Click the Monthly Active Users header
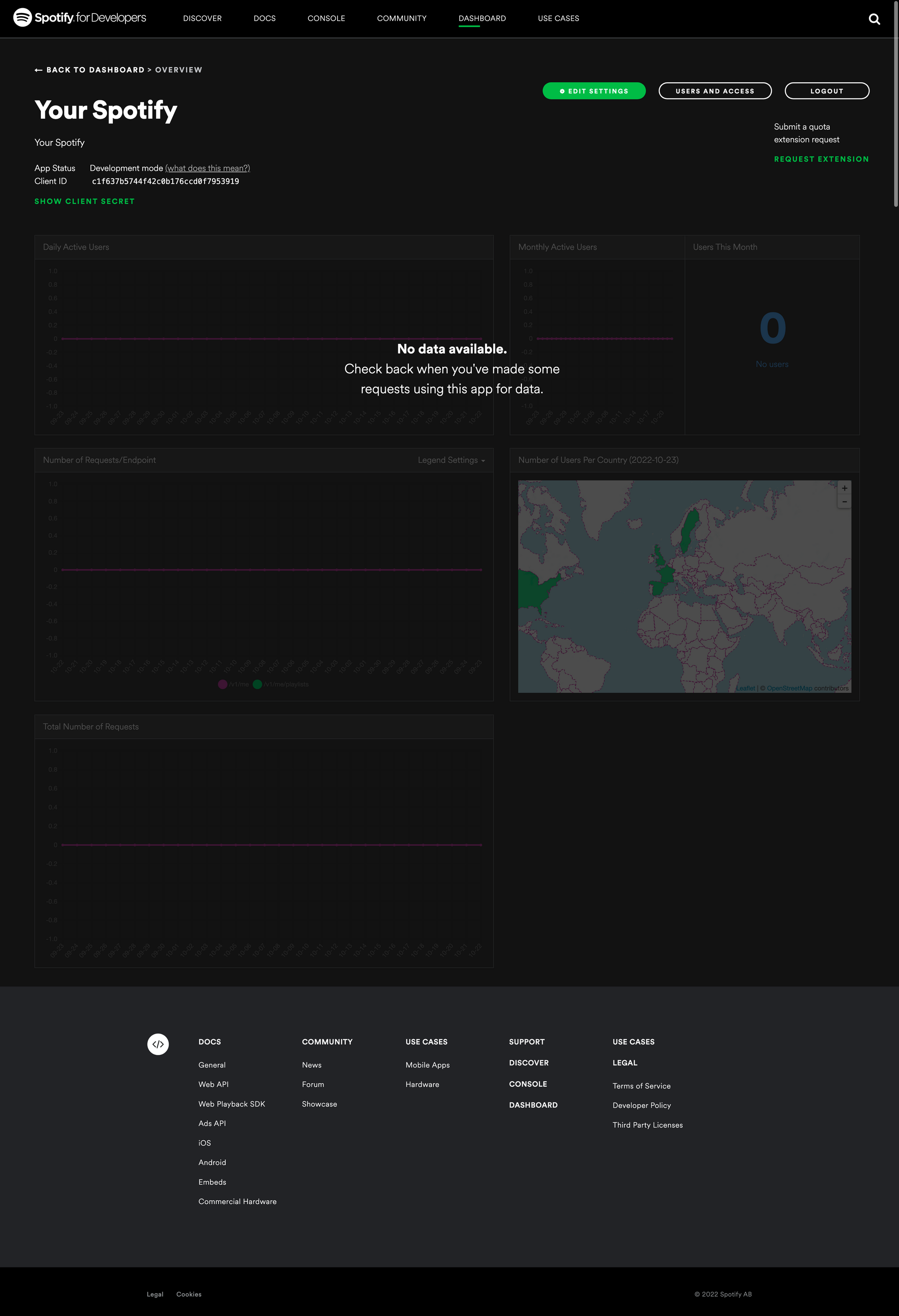Image resolution: width=899 pixels, height=1316 pixels. coord(557,247)
